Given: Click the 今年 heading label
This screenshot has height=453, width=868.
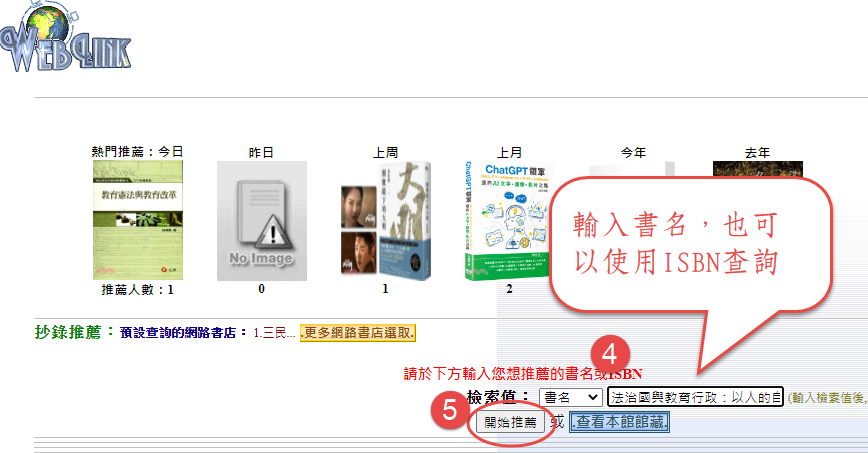Looking at the screenshot, I should 633,152.
